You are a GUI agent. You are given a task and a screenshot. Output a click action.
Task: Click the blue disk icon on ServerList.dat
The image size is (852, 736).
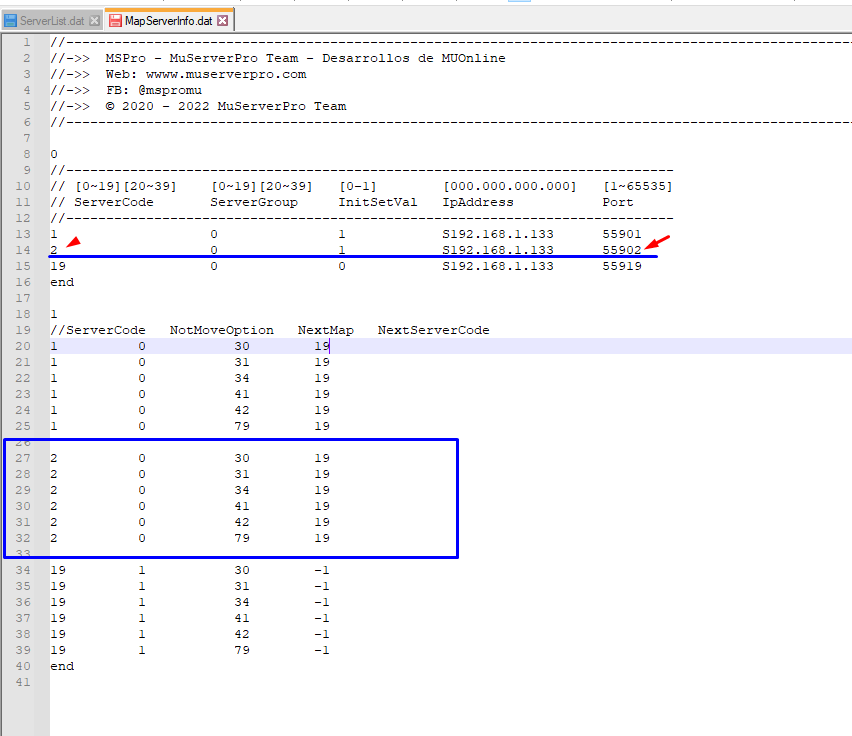(11, 20)
